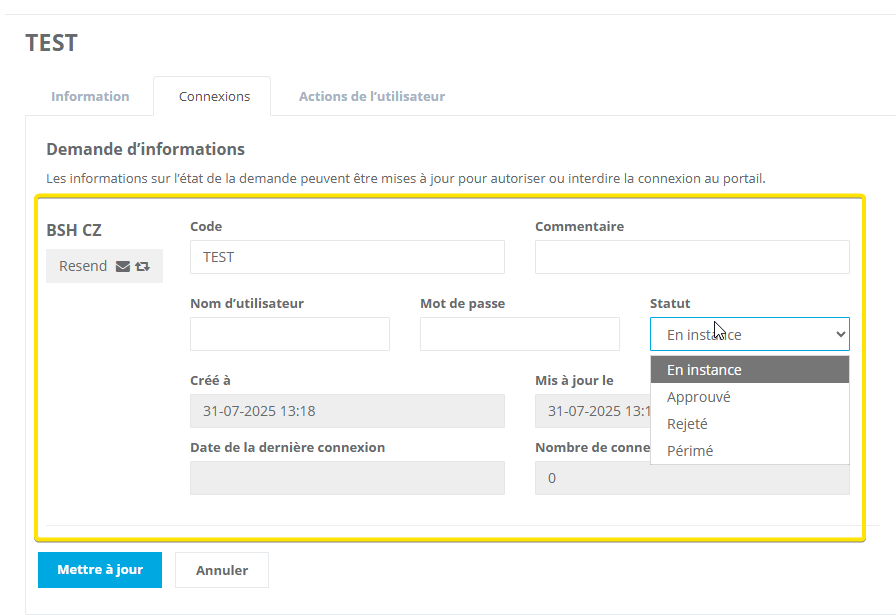This screenshot has height=615, width=896.
Task: Click into the Commentaire text field
Action: pyautogui.click(x=691, y=257)
